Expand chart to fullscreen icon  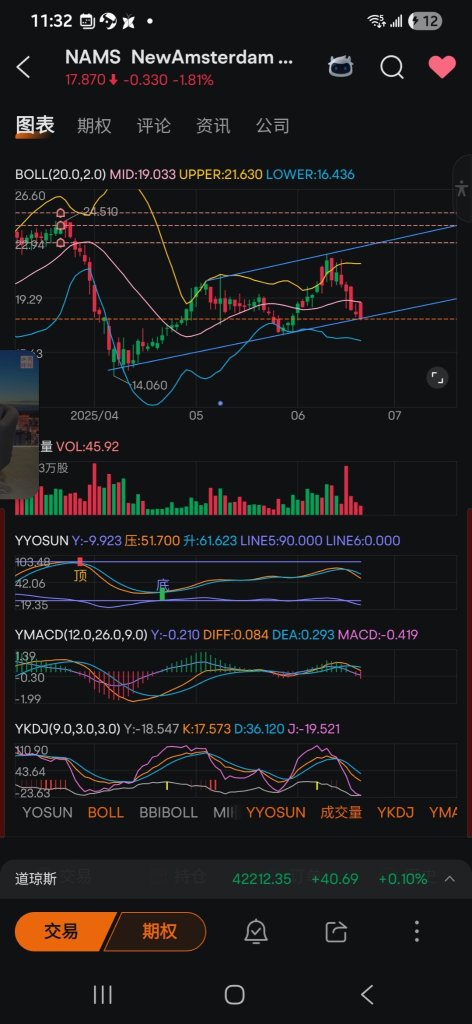437,377
